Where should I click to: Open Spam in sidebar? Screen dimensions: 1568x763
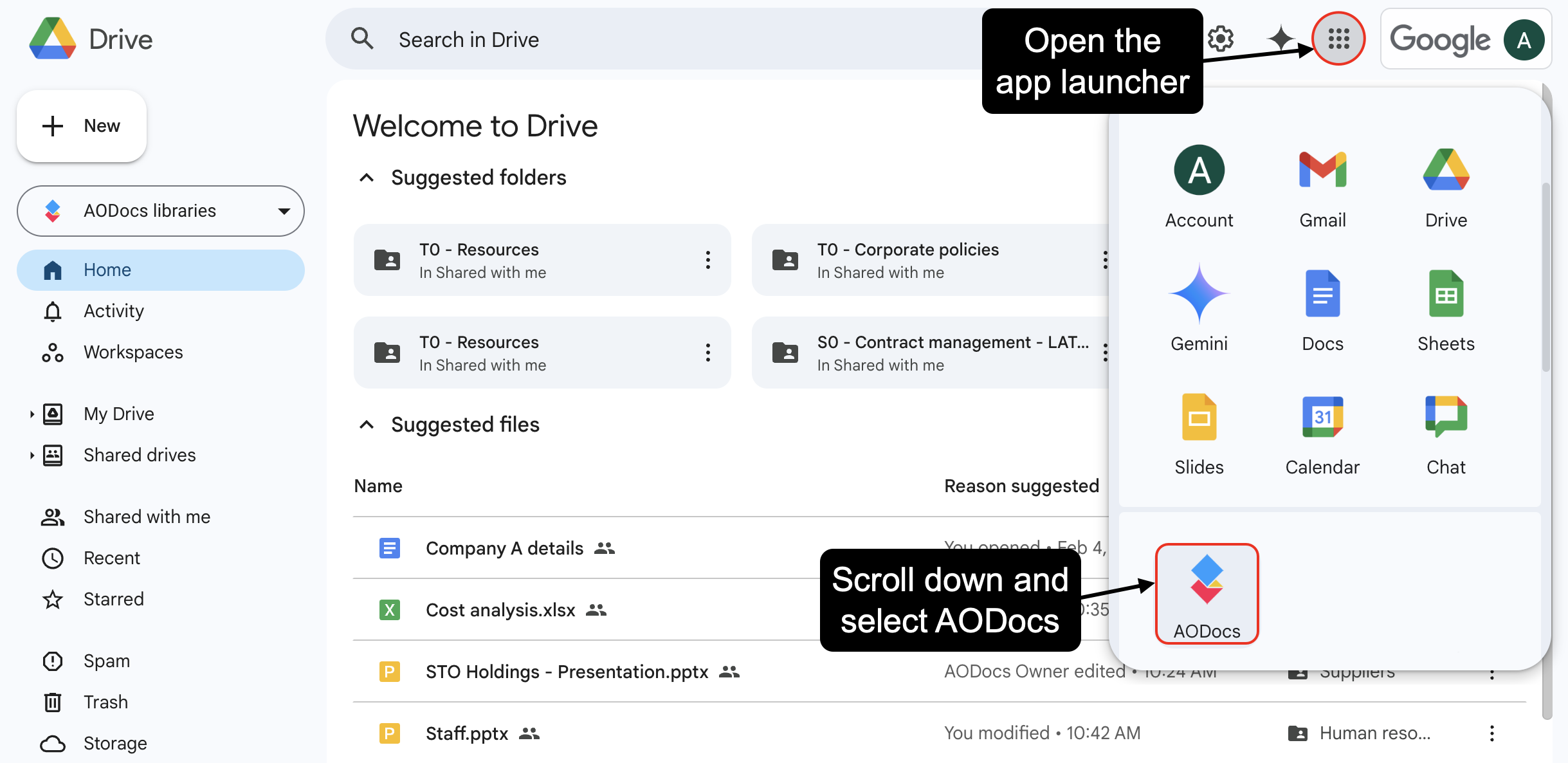click(161, 661)
